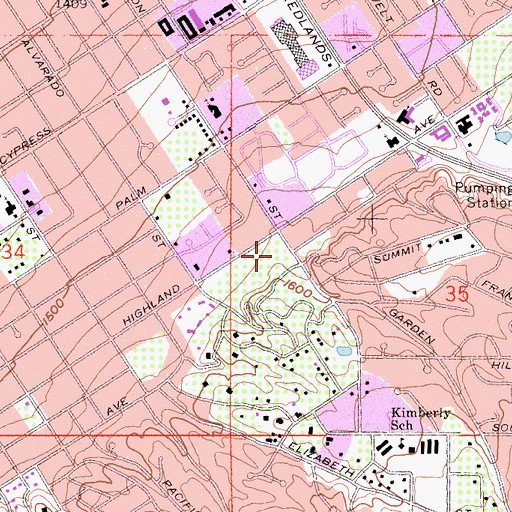Screen dimensions: 512x512
Task: Click the "1600" contour elevation label
Action: (298, 289)
